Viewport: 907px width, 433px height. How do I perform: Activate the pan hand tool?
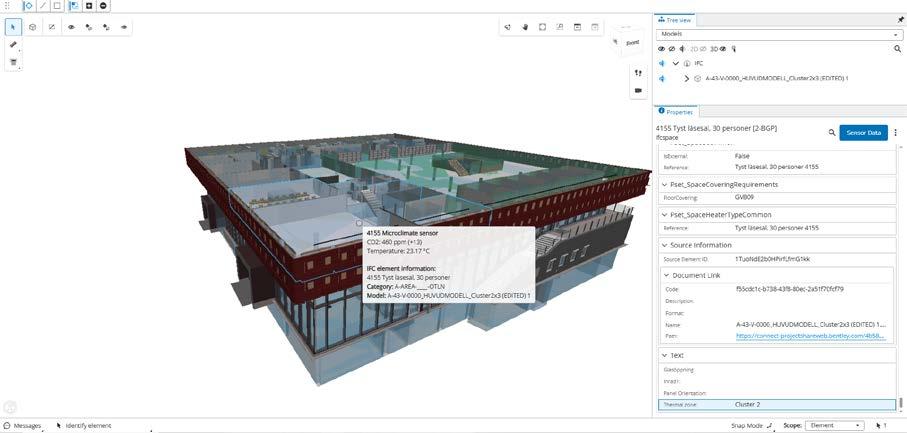(525, 27)
